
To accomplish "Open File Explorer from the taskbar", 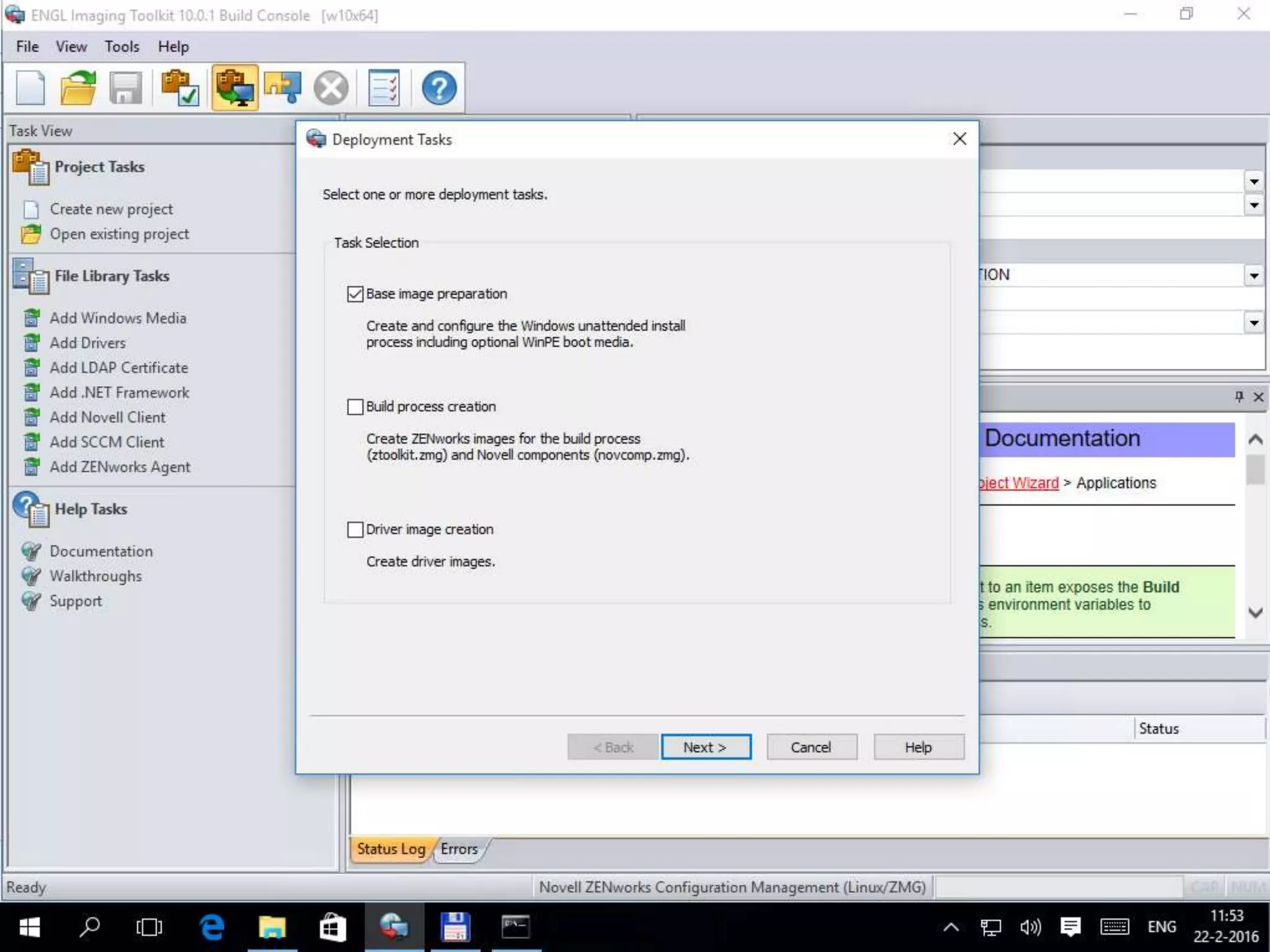I will point(272,927).
